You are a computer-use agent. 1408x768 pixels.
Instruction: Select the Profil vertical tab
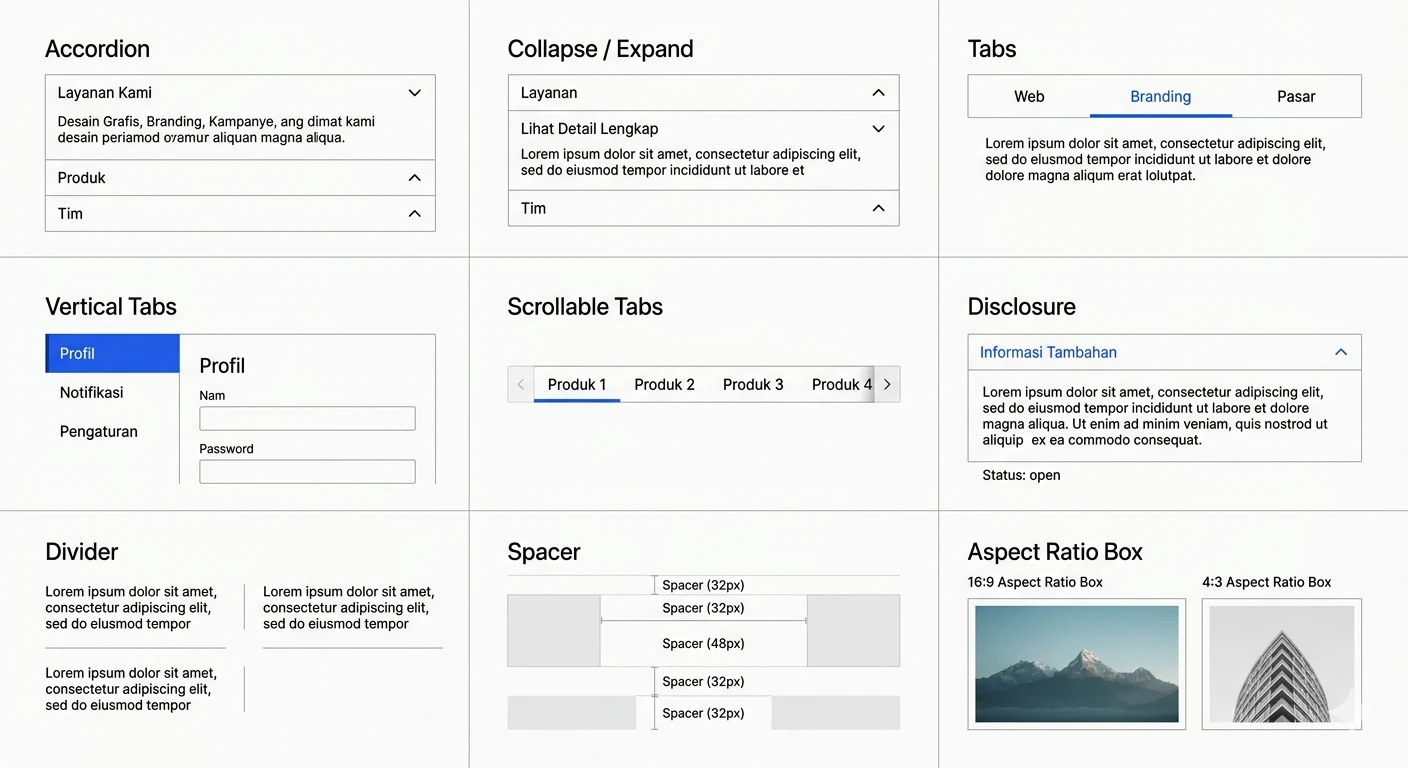point(112,354)
